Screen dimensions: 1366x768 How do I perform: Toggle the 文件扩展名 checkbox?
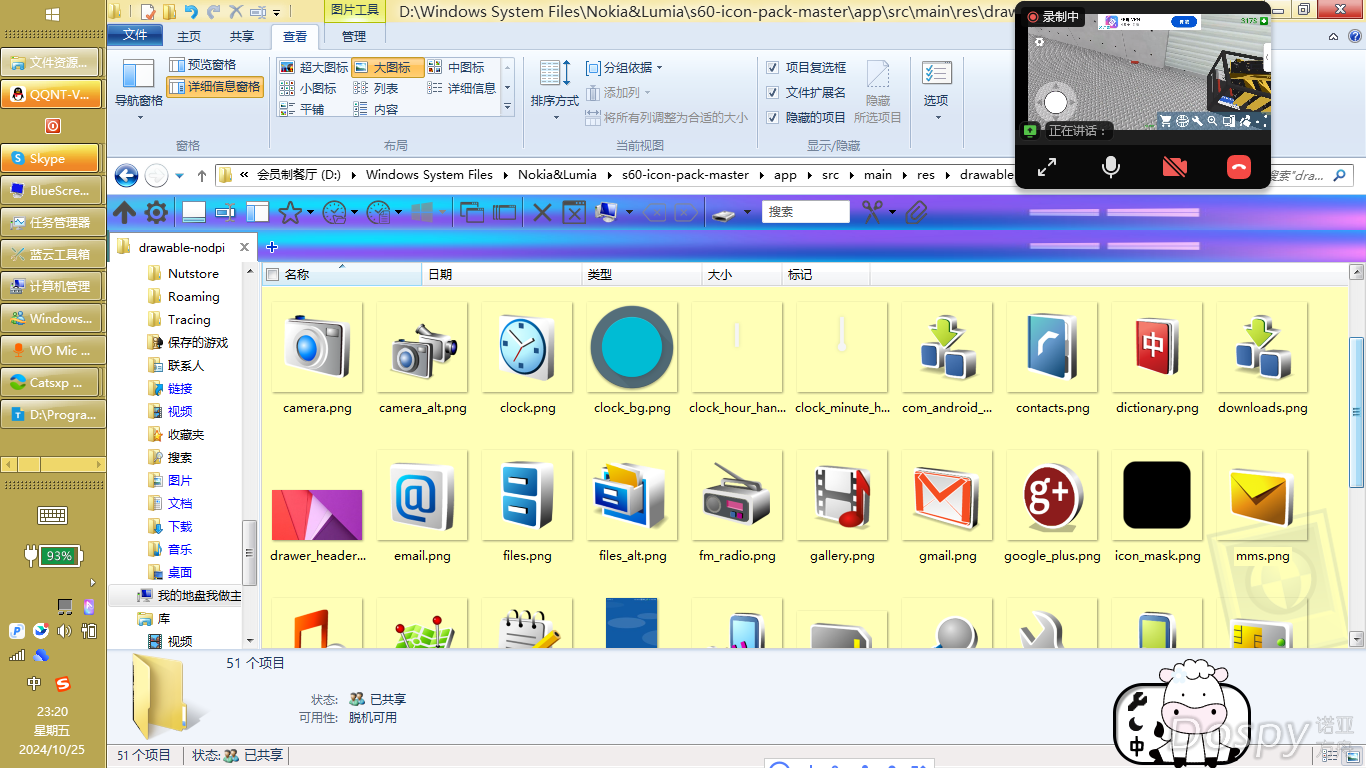772,92
